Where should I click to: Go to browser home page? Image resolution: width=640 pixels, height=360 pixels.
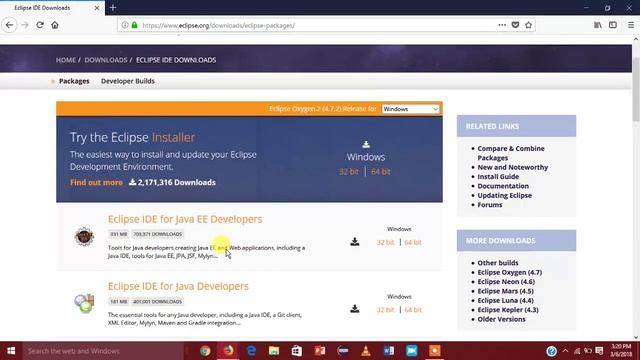click(55, 25)
